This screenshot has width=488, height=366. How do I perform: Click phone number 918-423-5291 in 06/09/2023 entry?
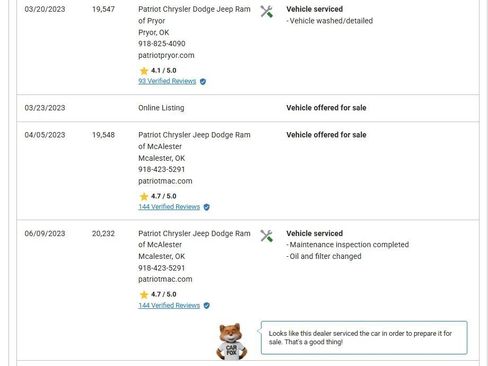click(x=161, y=268)
